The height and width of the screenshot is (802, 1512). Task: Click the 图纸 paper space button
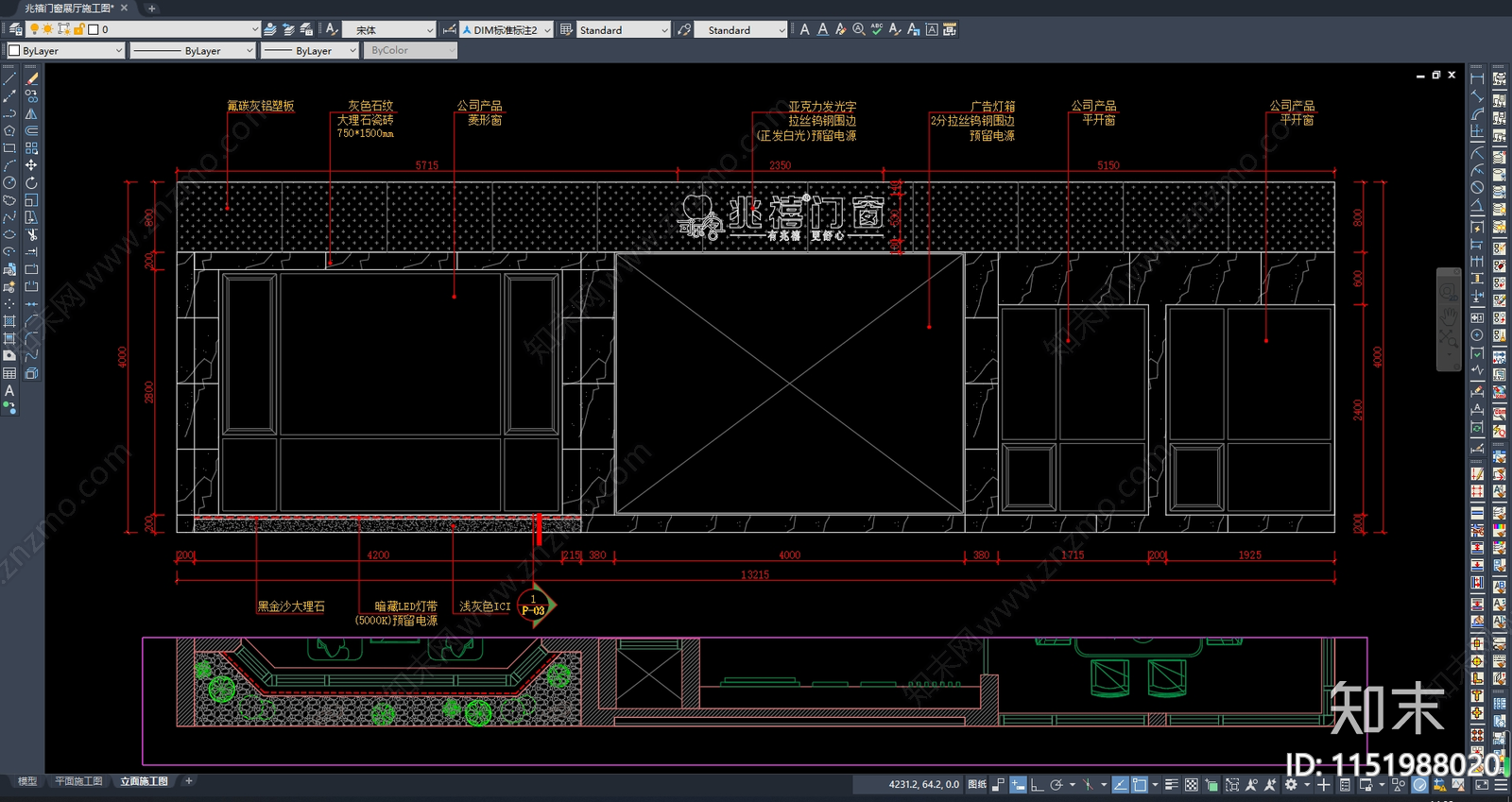(x=977, y=784)
